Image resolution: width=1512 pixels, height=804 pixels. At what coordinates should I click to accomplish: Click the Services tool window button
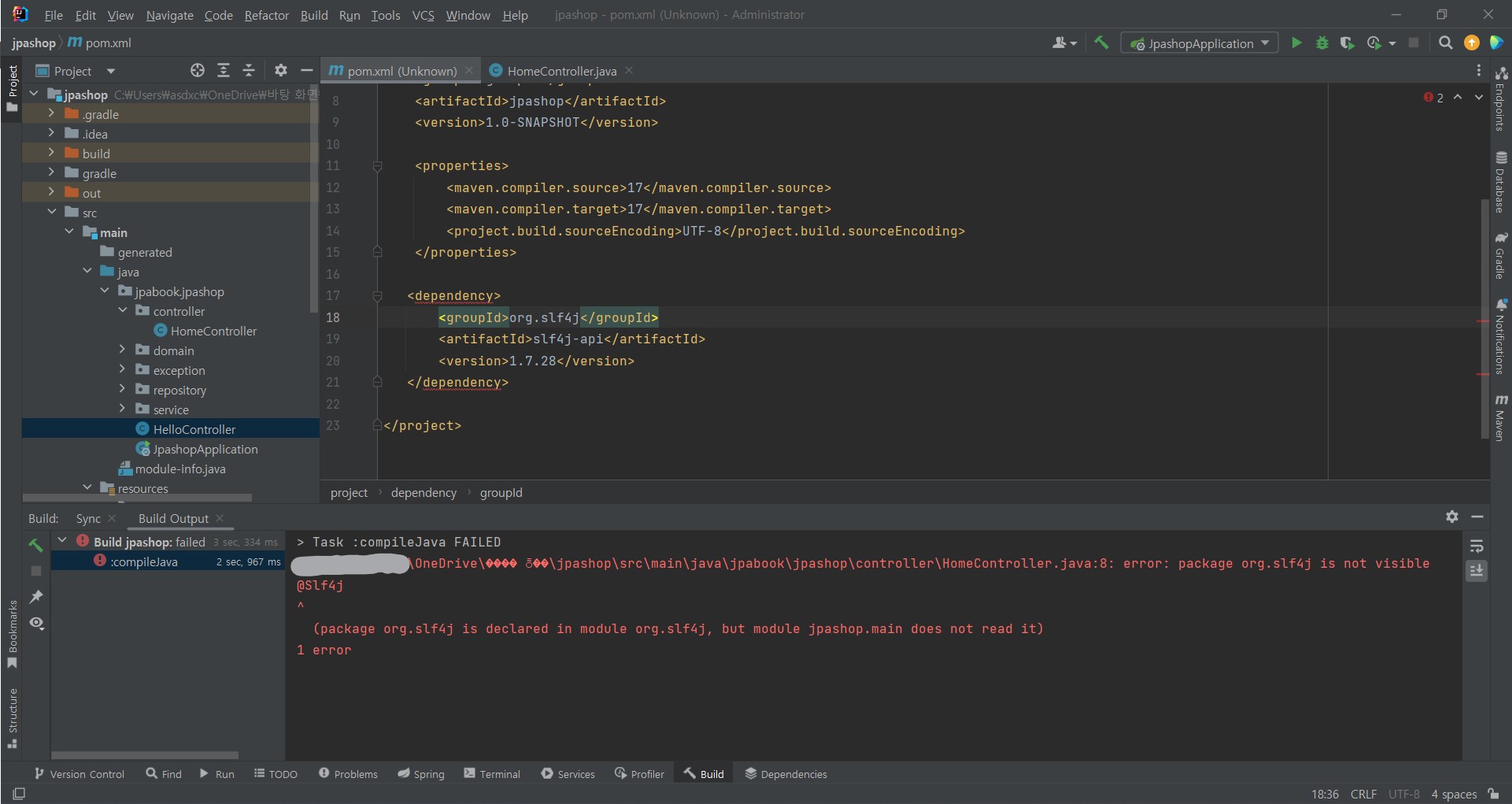[x=567, y=774]
